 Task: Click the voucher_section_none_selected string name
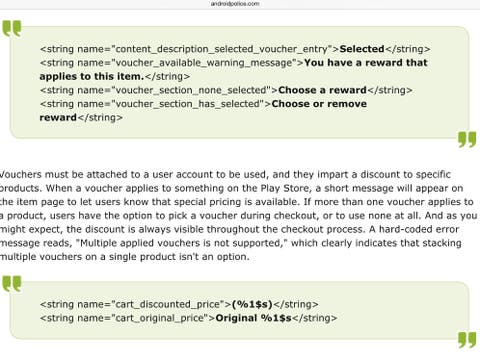click(191, 90)
